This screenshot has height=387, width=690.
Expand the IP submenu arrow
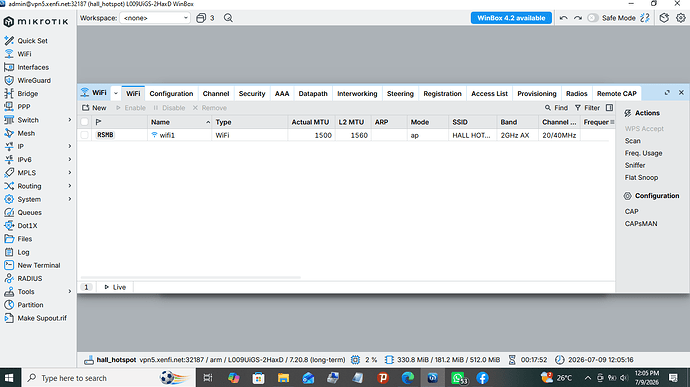pyautogui.click(x=70, y=146)
